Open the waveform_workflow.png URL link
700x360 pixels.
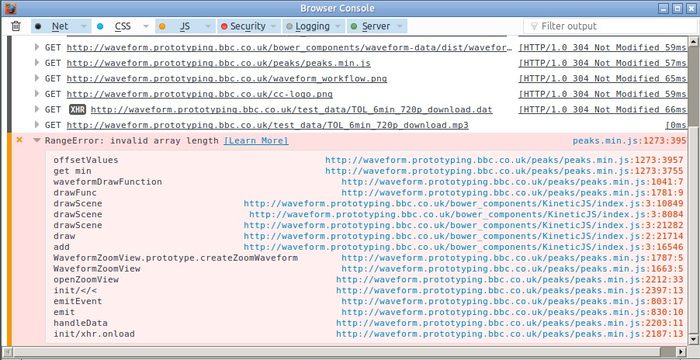pyautogui.click(x=227, y=79)
